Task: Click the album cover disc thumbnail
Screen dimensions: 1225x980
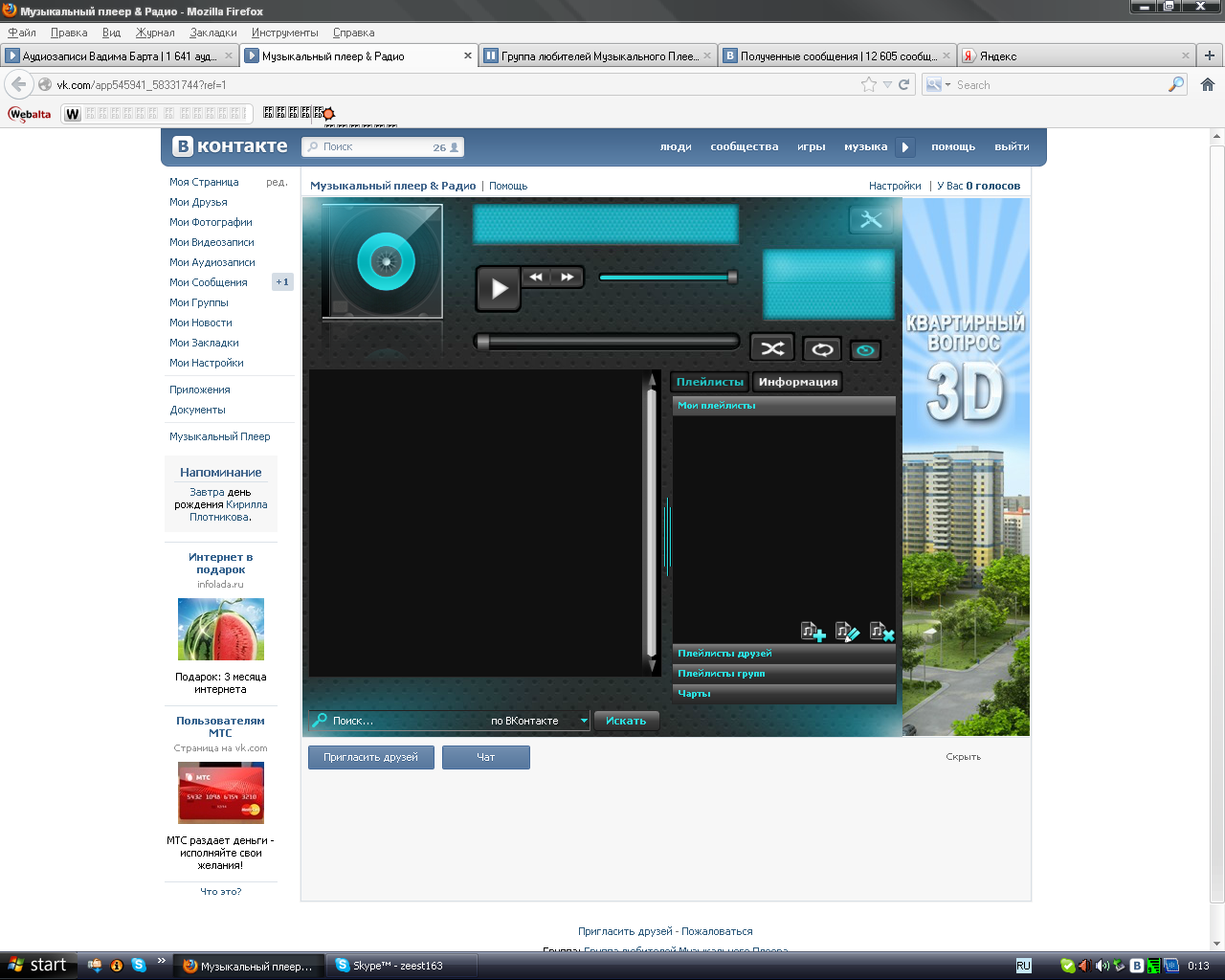Action: pos(383,260)
